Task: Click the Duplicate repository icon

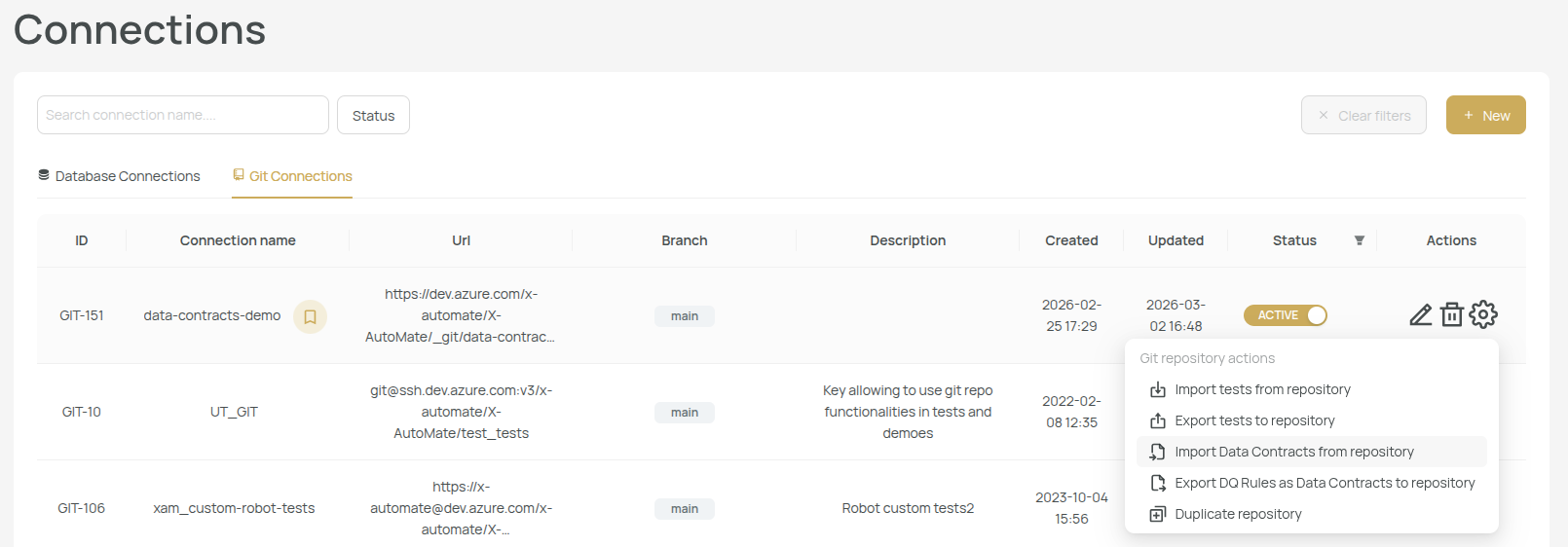Action: 1158,515
